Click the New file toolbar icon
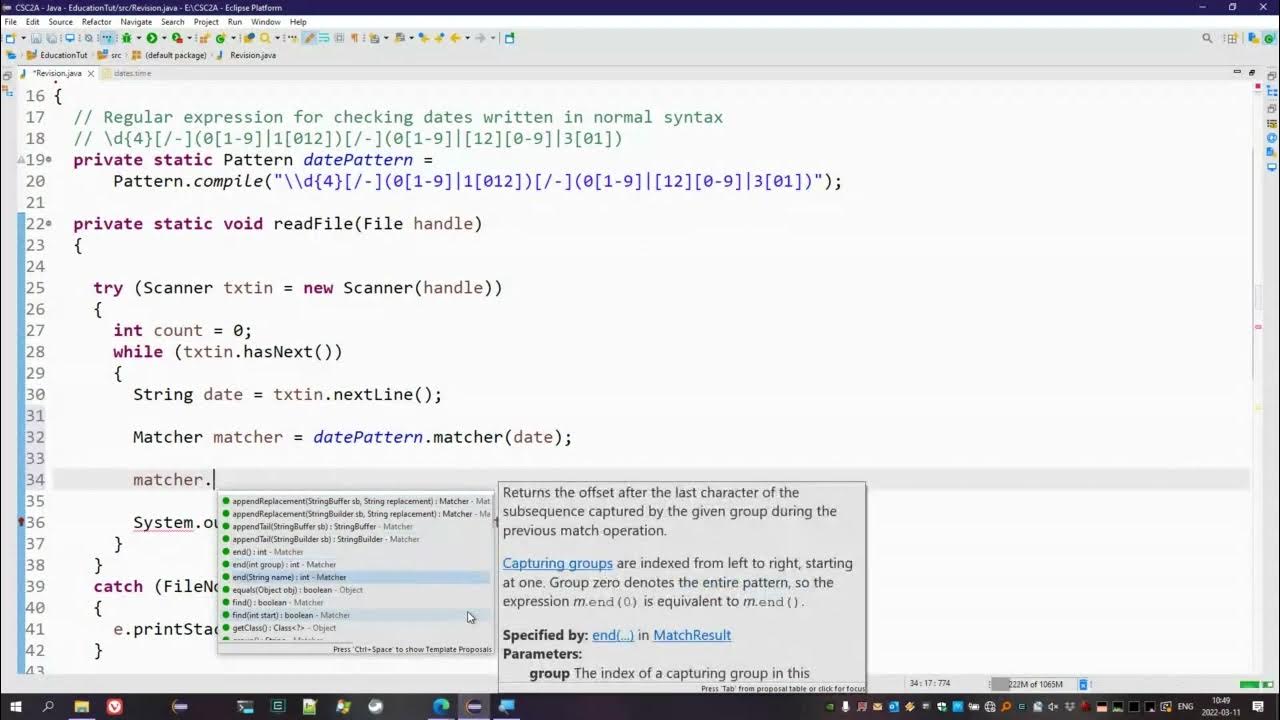This screenshot has width=1280, height=720. [10, 38]
